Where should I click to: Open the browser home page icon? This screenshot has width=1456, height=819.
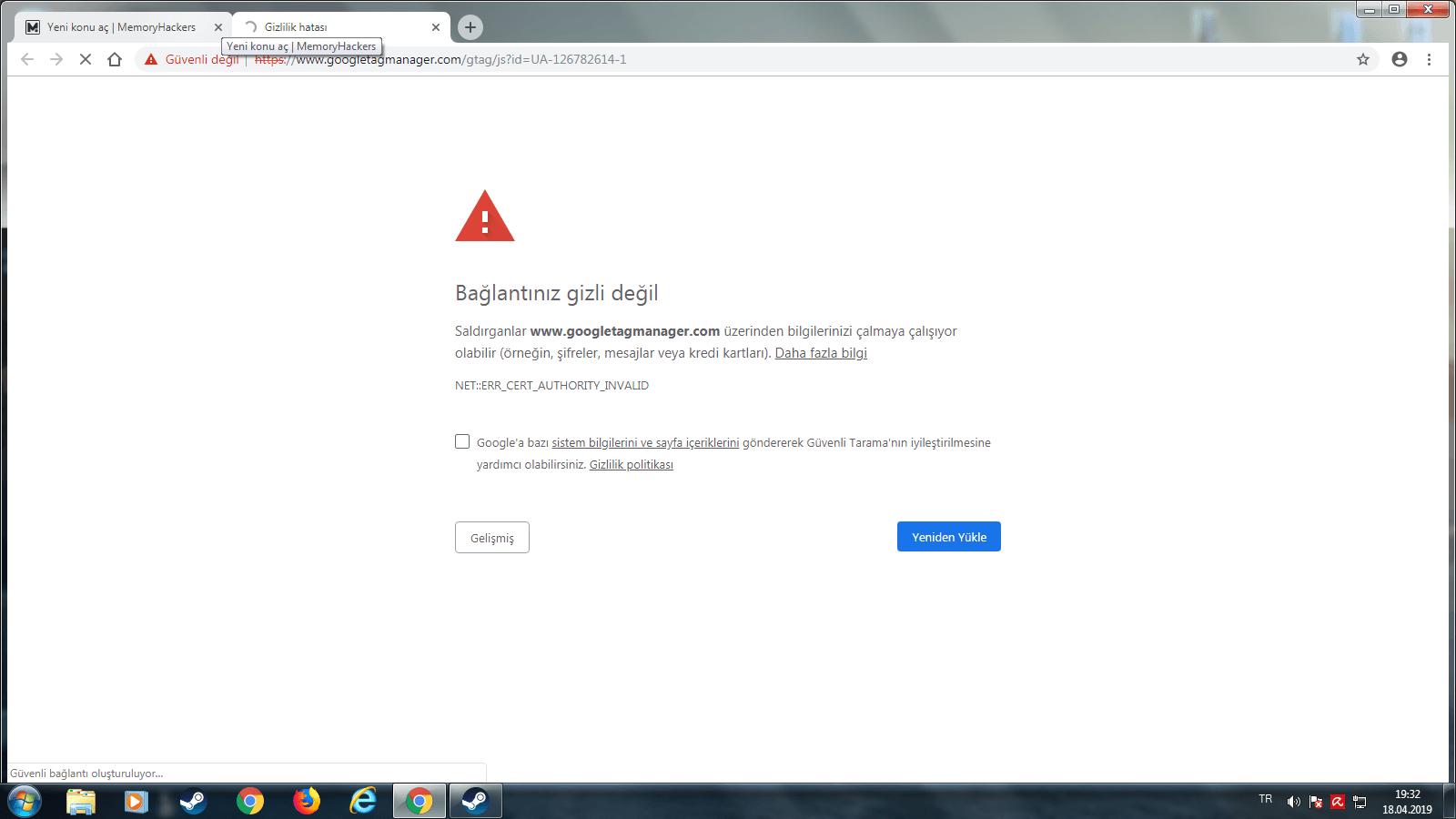pyautogui.click(x=115, y=59)
